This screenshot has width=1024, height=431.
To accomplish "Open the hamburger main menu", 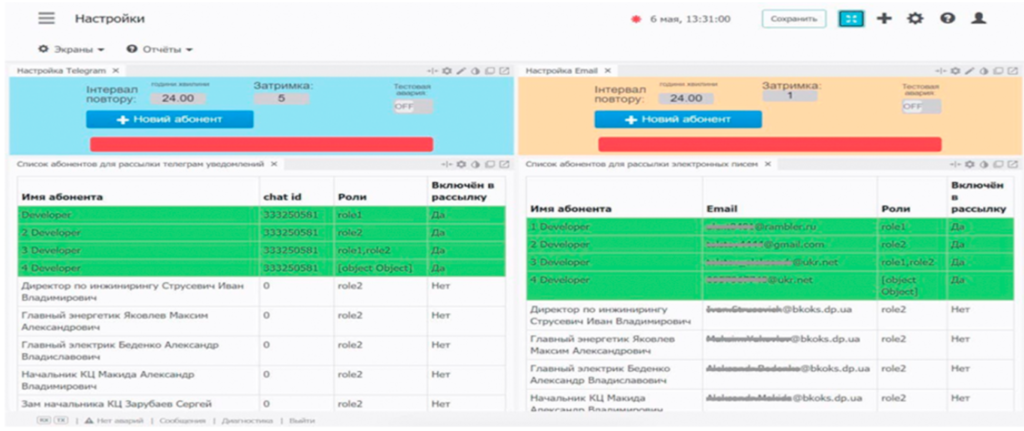I will tap(46, 18).
